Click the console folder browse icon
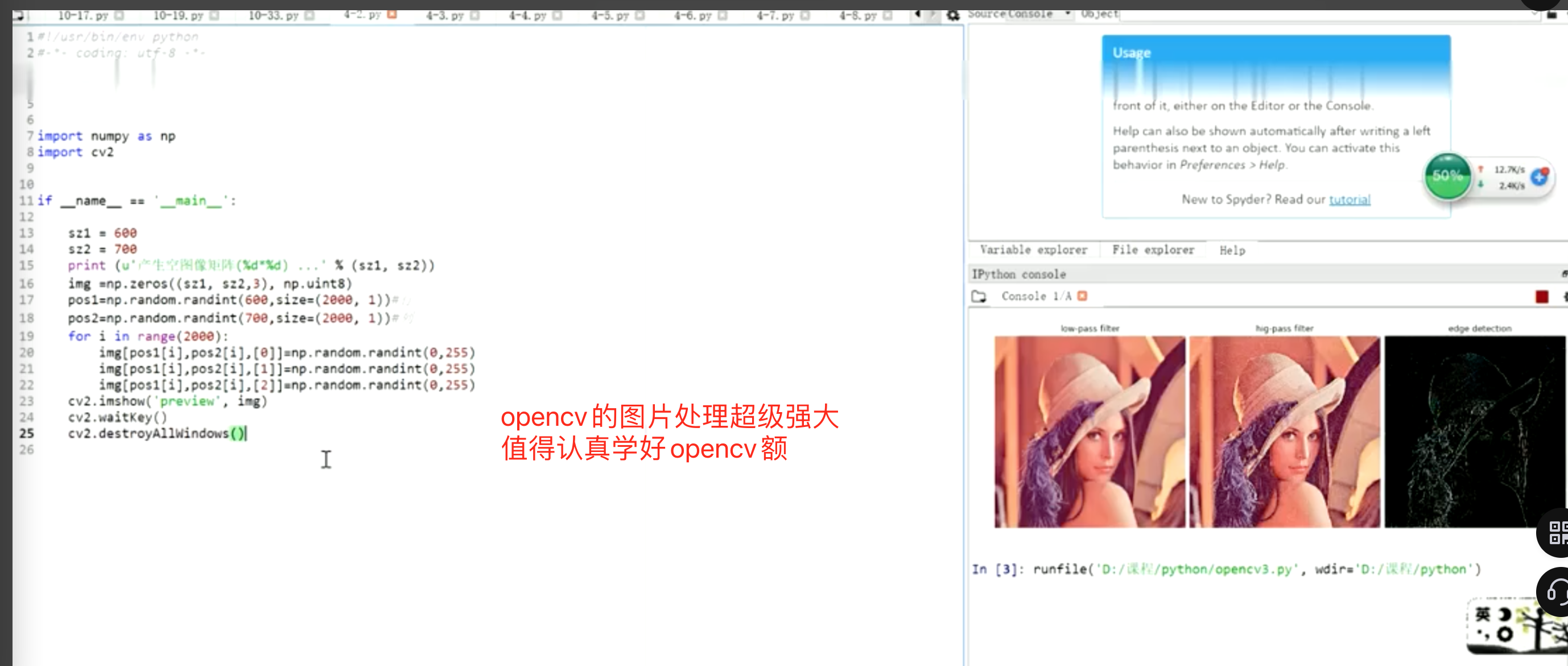Viewport: 1568px width, 666px height. click(x=979, y=297)
